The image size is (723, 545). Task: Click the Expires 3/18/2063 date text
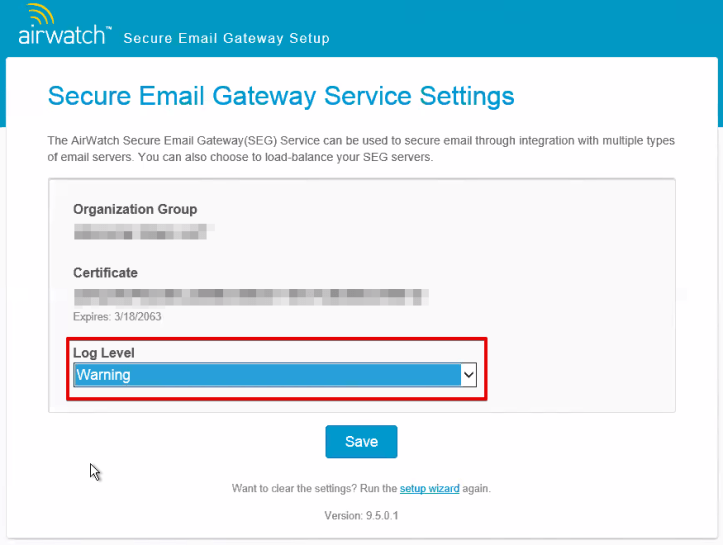117,316
